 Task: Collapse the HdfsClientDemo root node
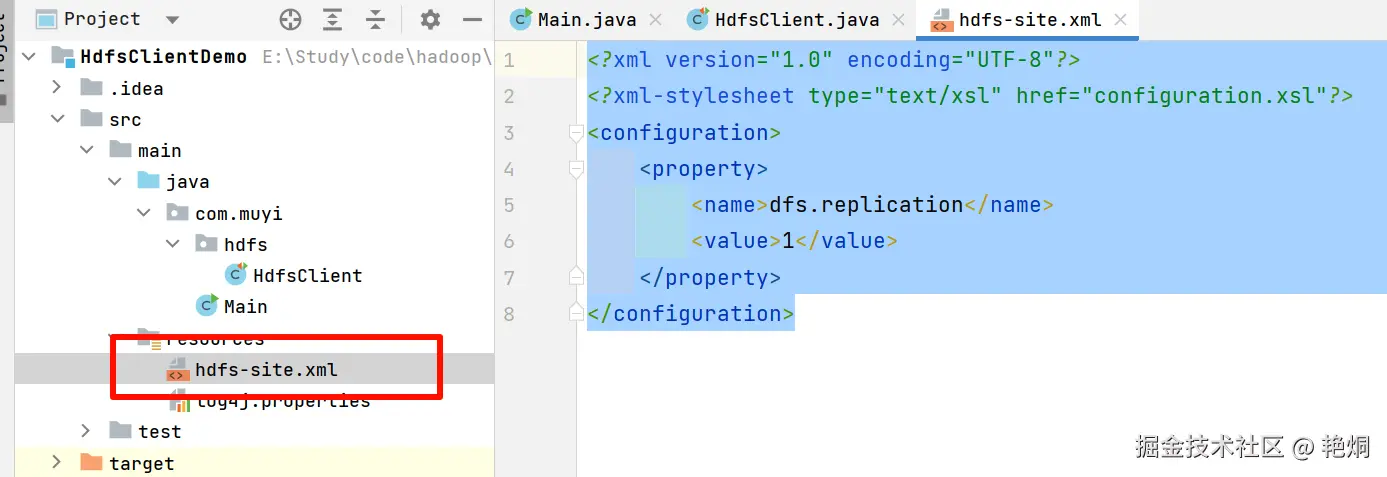[28, 56]
